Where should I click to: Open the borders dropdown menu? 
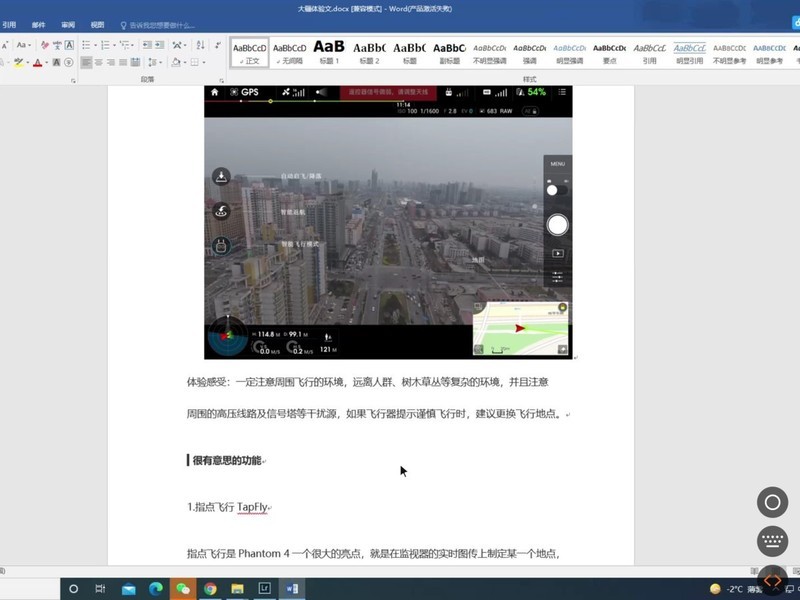(204, 62)
